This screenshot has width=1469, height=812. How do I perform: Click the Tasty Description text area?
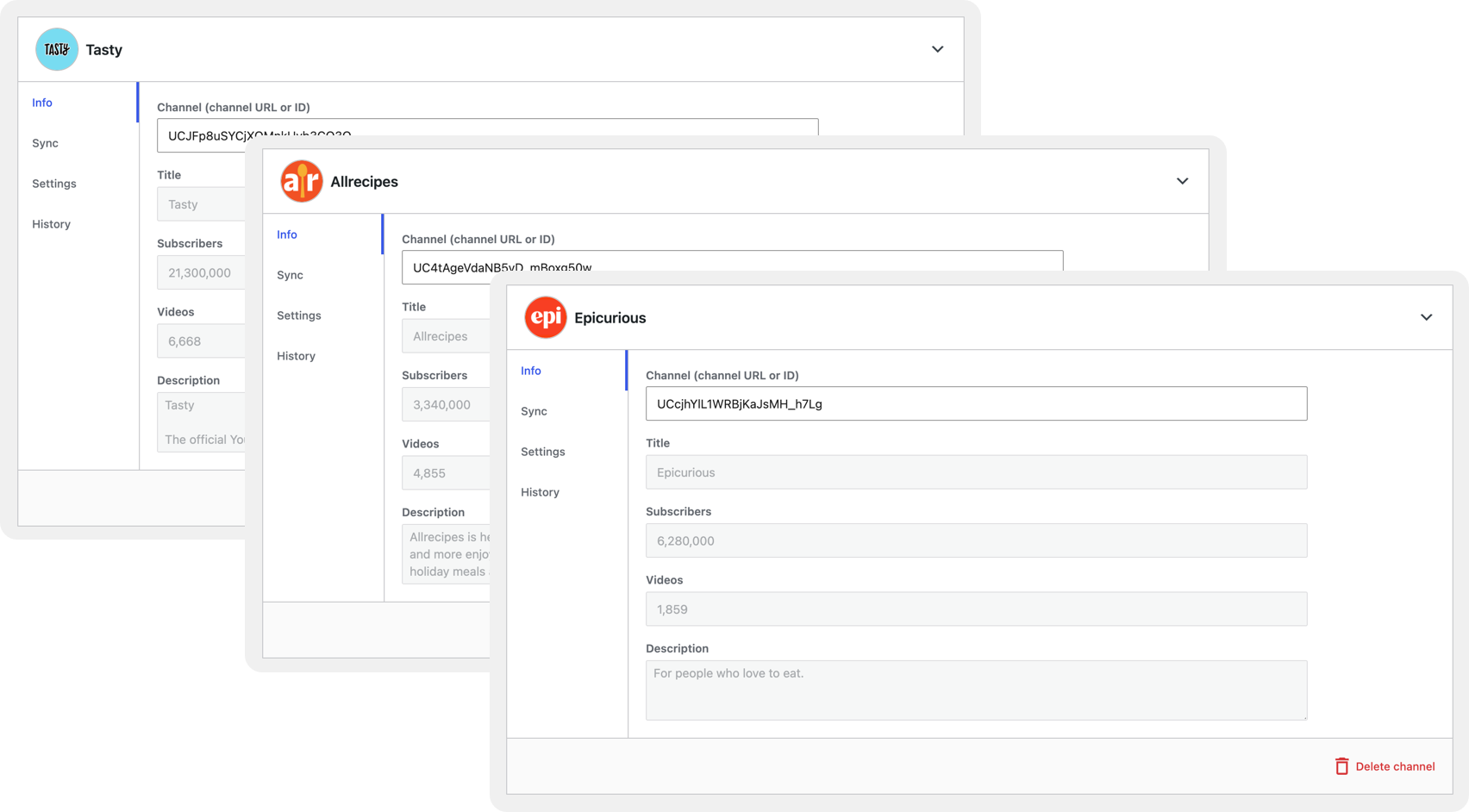pyautogui.click(x=201, y=422)
